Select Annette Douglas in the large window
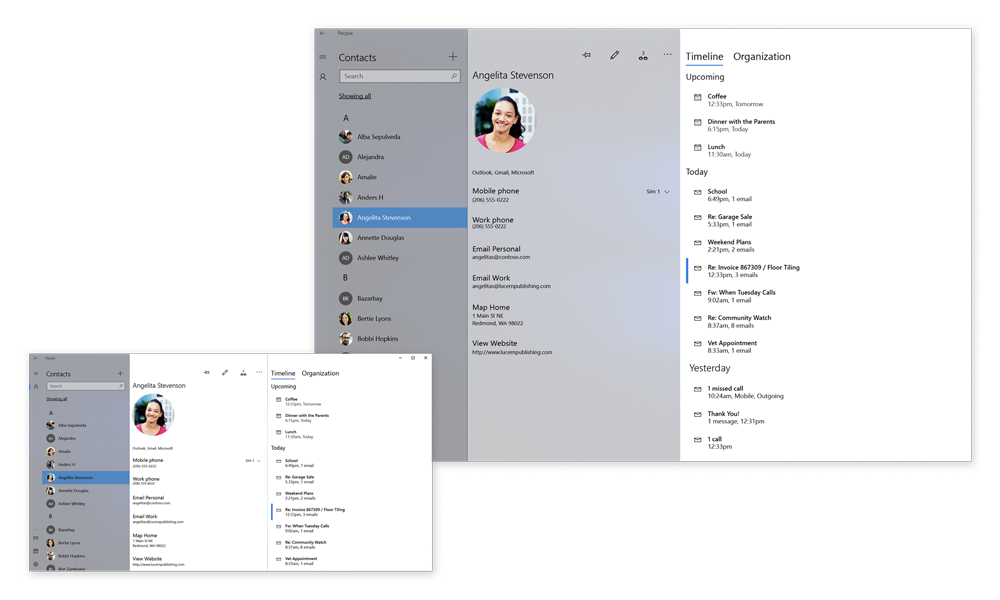This screenshot has height=600, width=1000. coord(400,238)
